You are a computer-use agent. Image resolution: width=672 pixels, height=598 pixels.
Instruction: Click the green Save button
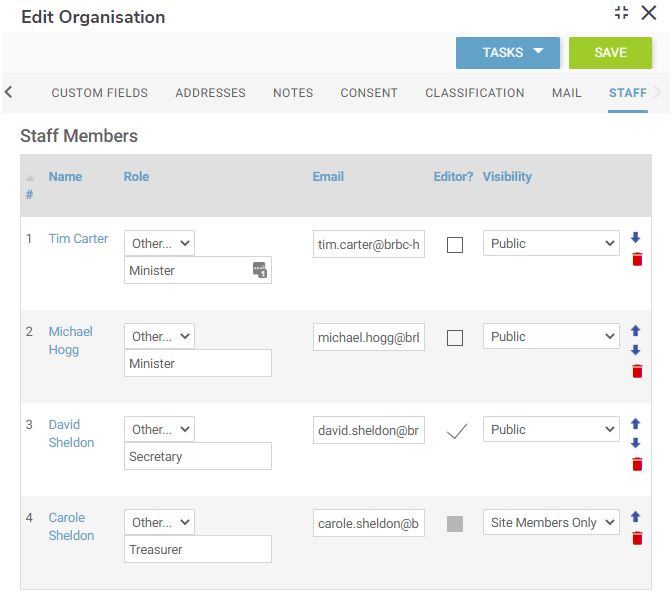(x=610, y=53)
